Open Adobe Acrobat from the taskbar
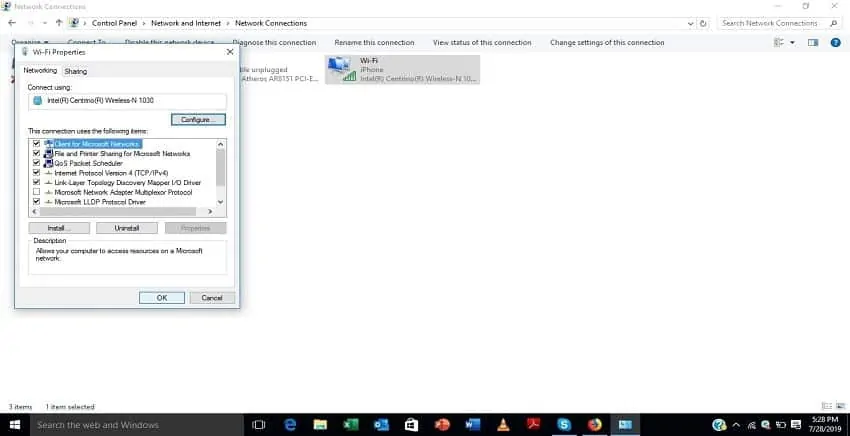 pos(533,425)
